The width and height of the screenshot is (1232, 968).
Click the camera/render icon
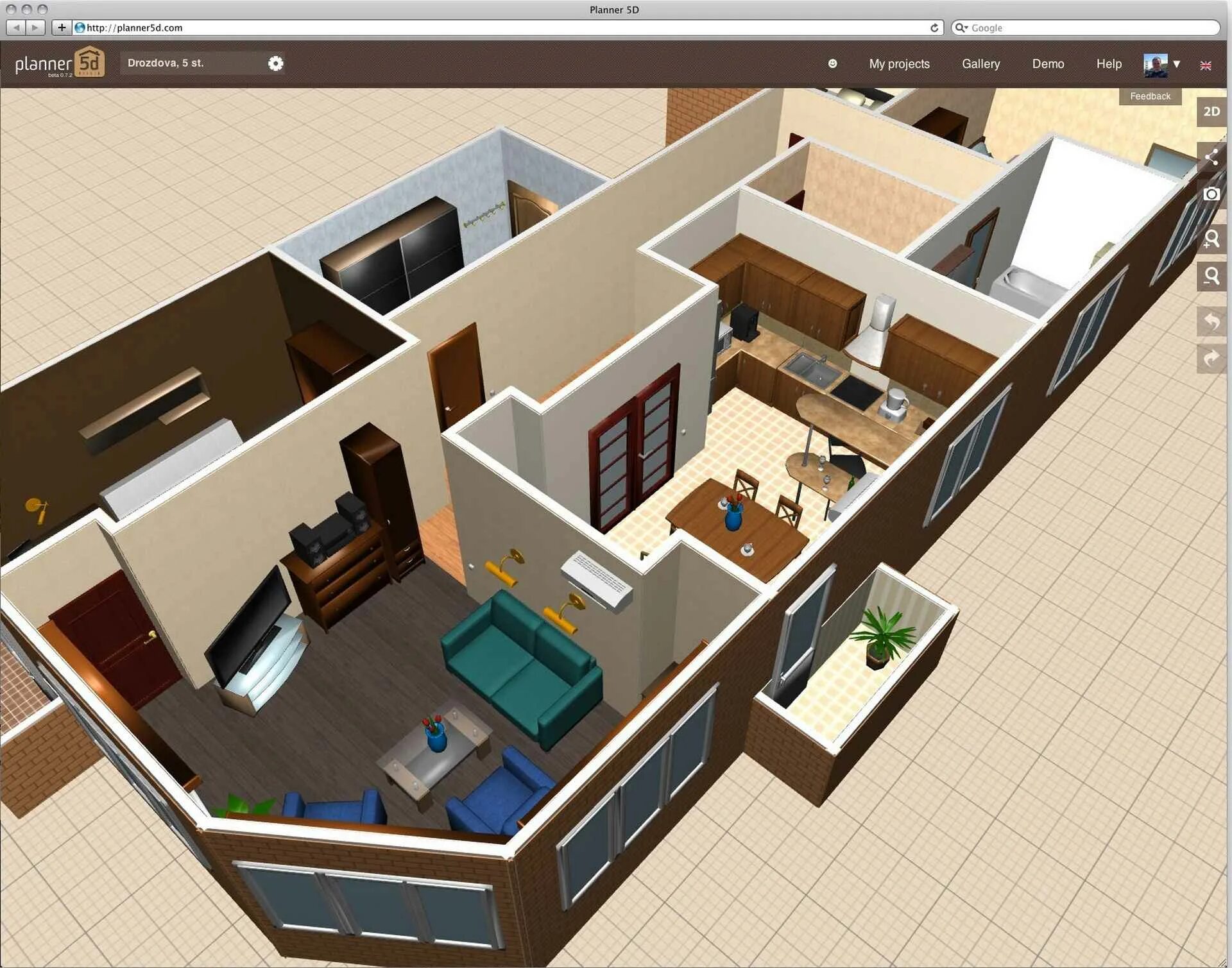tap(1210, 192)
